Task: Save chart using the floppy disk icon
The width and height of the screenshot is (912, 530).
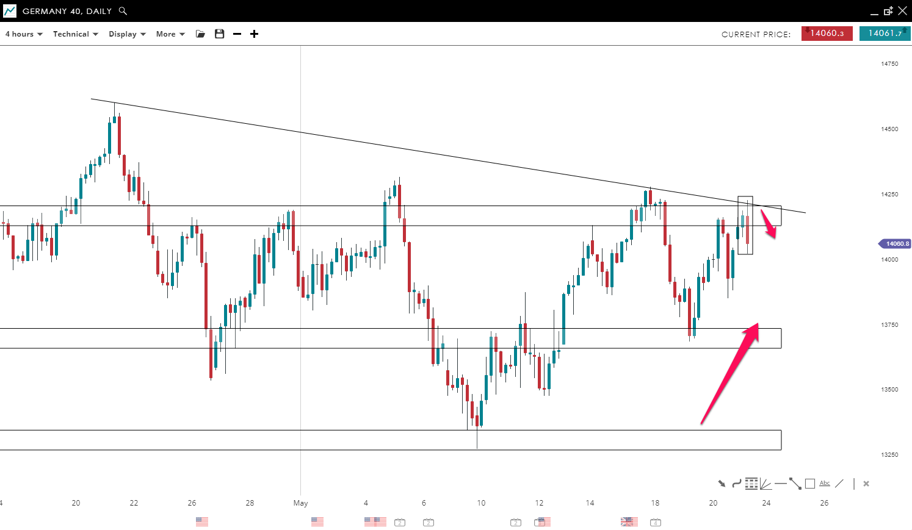Action: tap(219, 34)
